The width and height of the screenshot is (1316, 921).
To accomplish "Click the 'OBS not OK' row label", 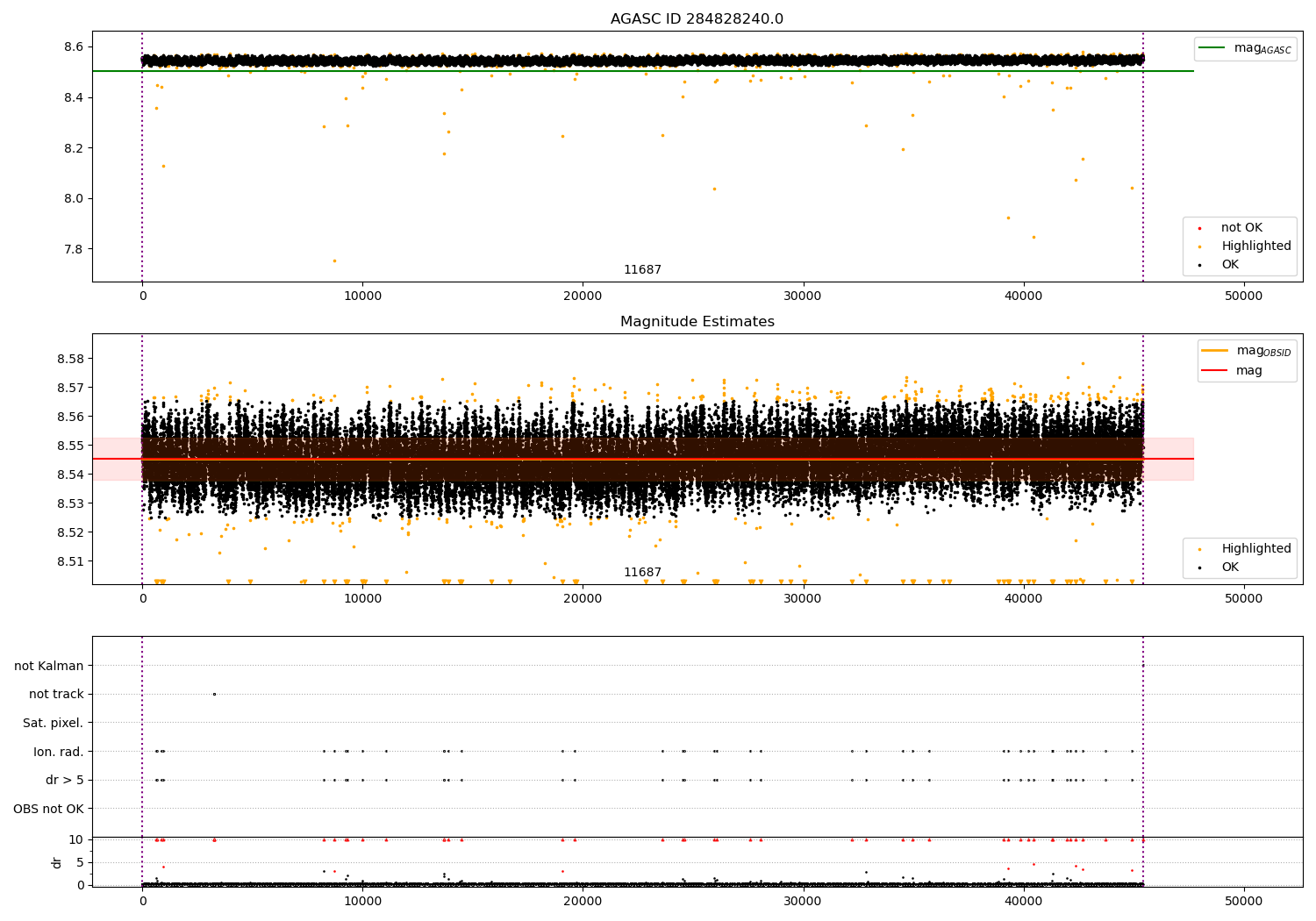I will click(x=49, y=809).
